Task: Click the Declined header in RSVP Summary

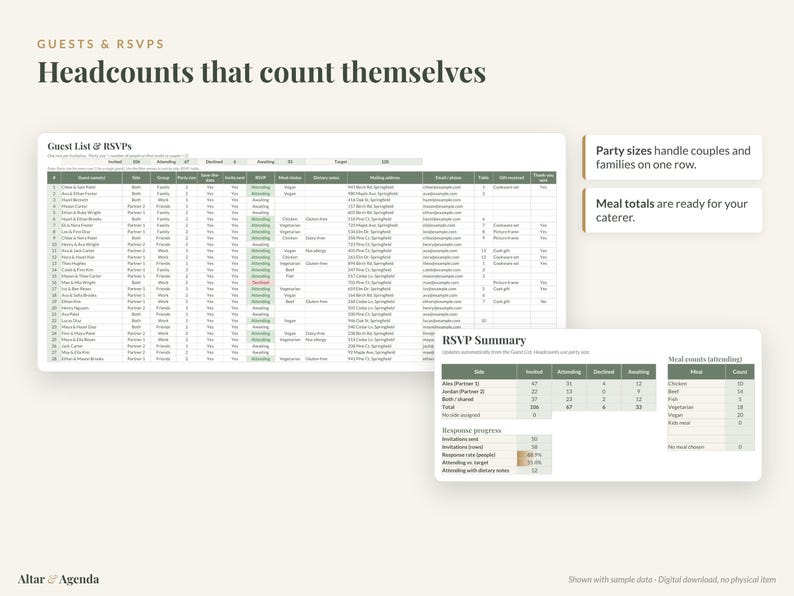Action: click(x=604, y=372)
